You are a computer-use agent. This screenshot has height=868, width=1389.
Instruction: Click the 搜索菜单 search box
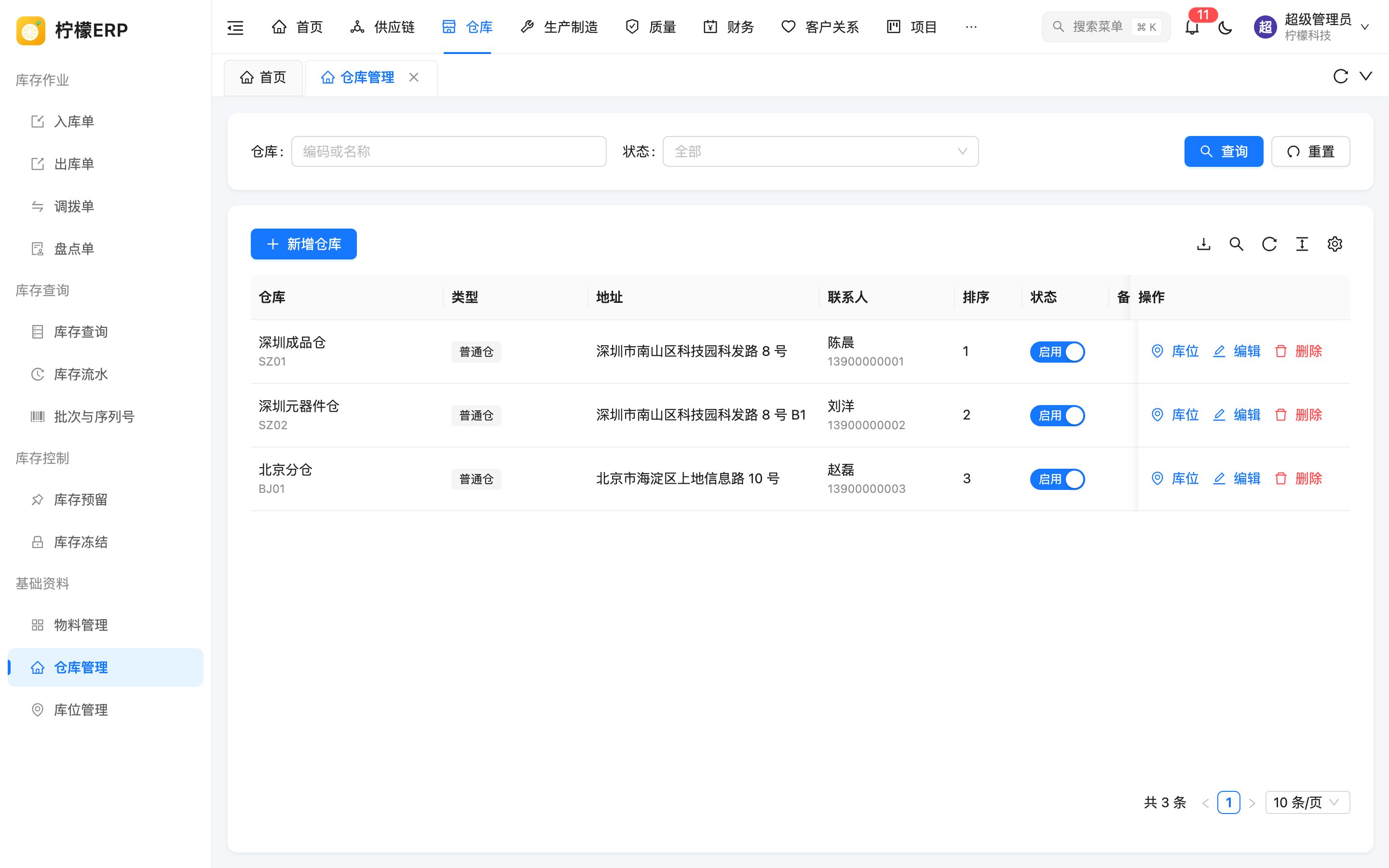[x=1106, y=27]
